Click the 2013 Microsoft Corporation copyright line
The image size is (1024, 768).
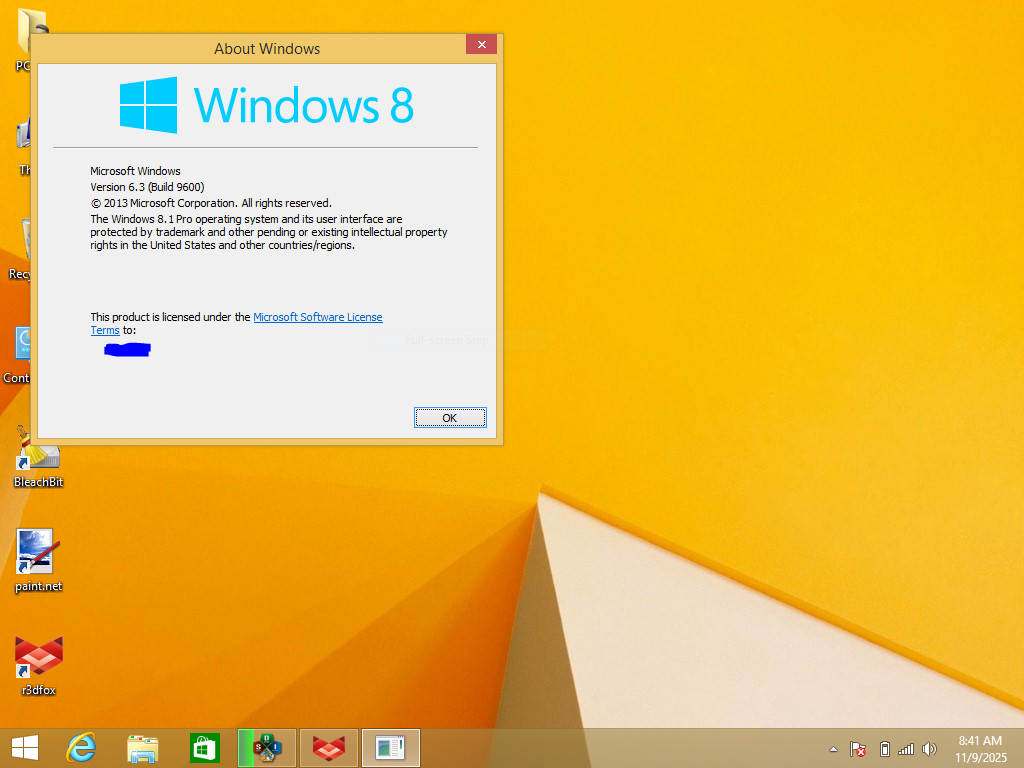click(x=211, y=203)
